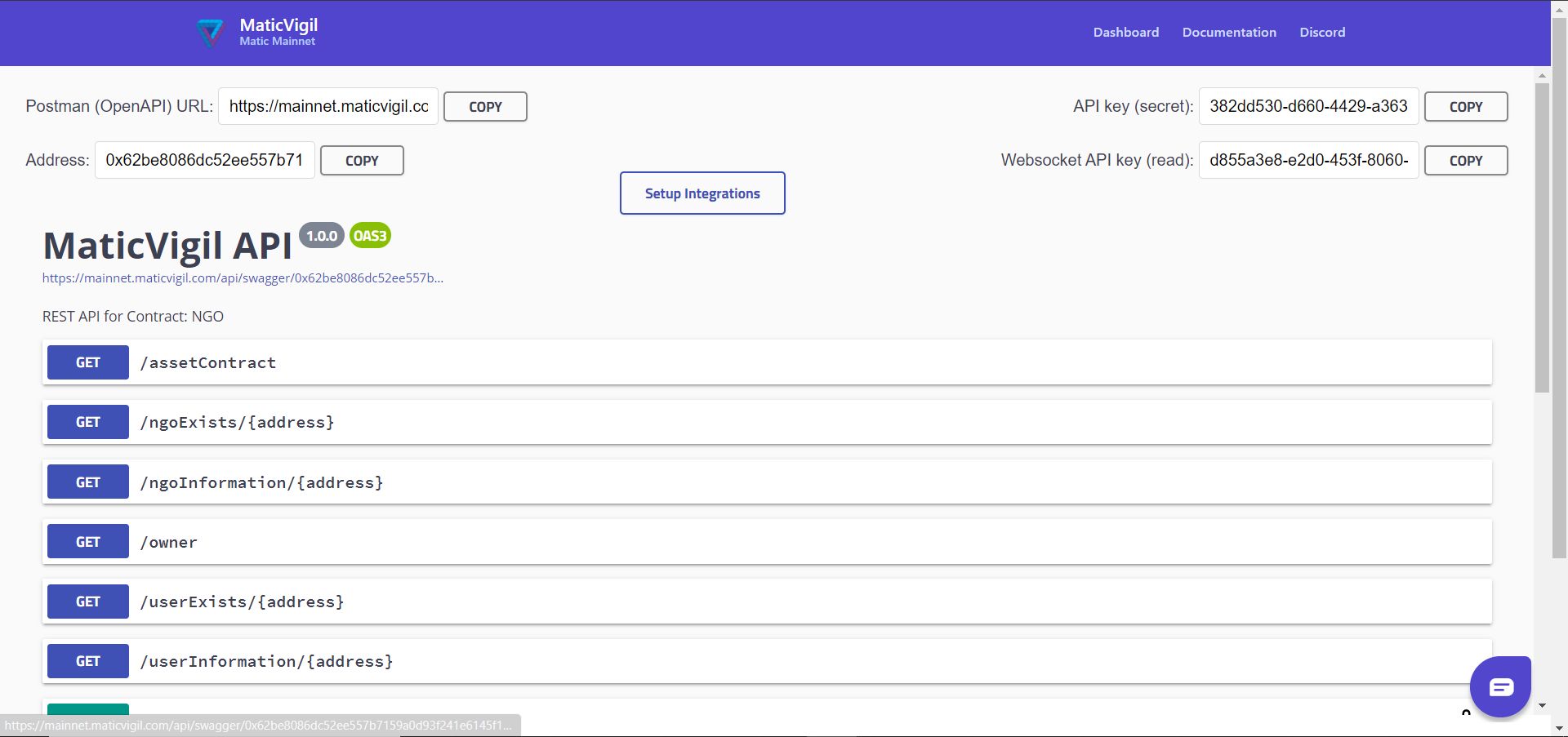Focus the Postman OpenAPI URL field
Viewport: 1568px width, 737px height.
(328, 106)
